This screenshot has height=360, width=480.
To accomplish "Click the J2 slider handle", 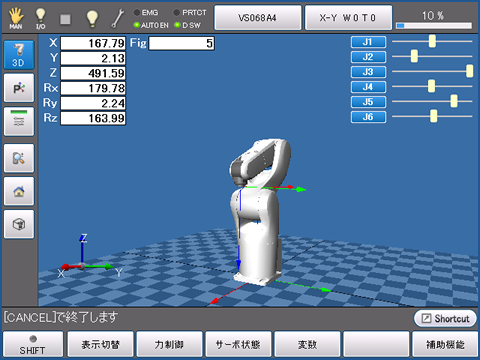I will pyautogui.click(x=414, y=56).
